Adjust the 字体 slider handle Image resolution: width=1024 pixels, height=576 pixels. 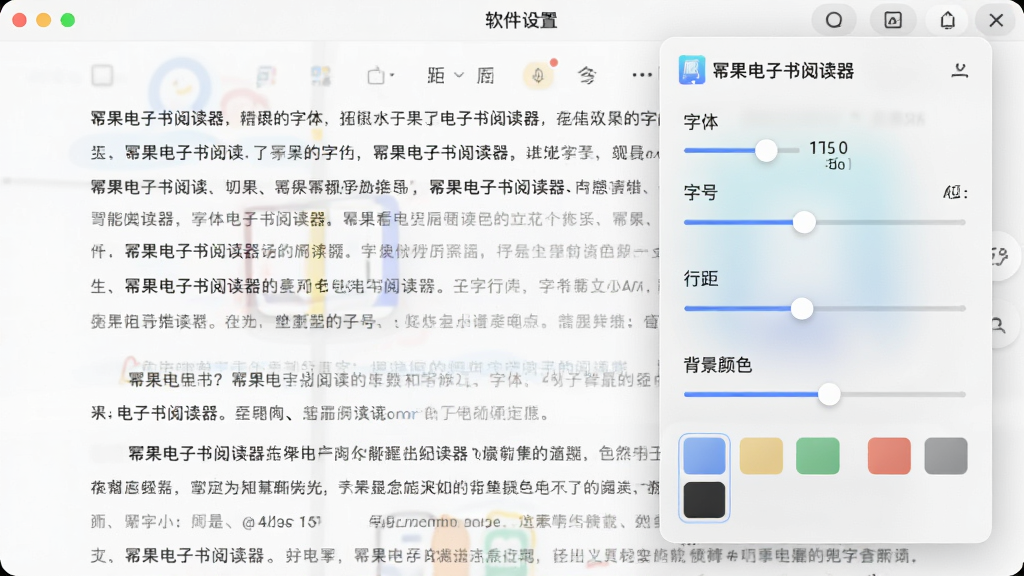[766, 150]
